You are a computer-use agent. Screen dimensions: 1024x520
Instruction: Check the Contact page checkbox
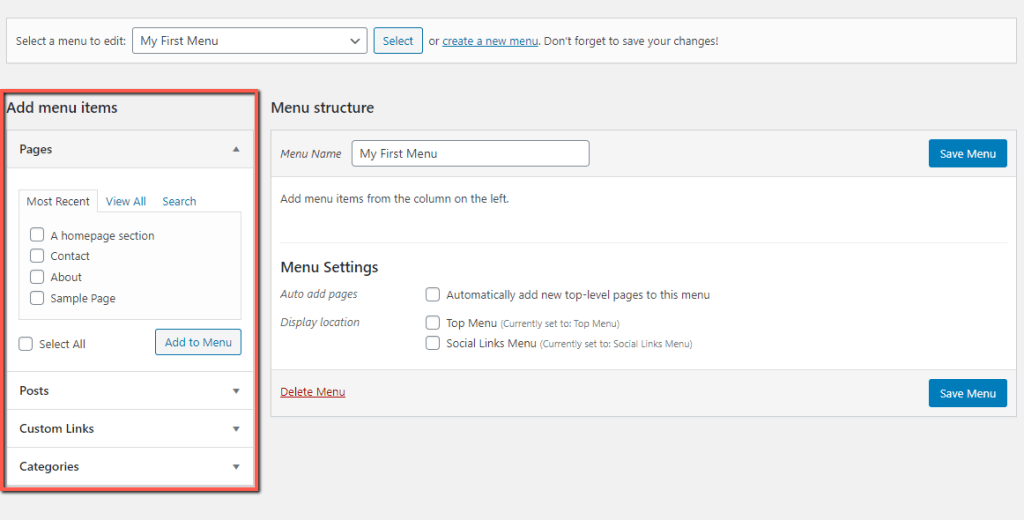(37, 255)
